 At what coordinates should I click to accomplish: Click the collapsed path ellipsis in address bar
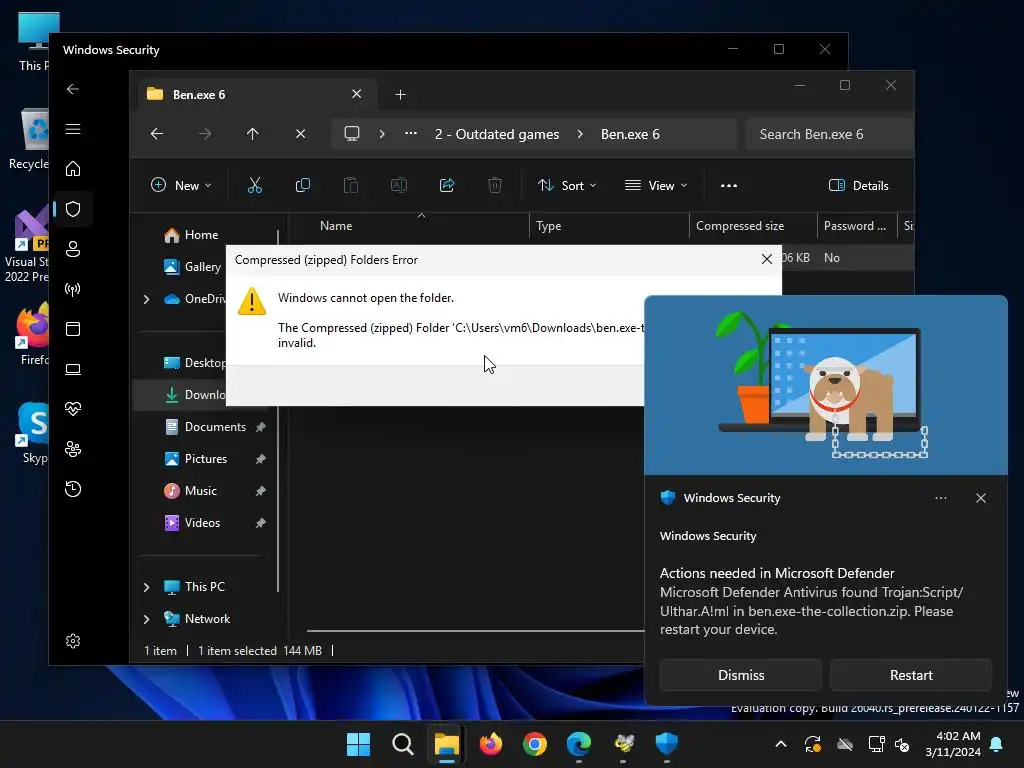click(x=411, y=133)
